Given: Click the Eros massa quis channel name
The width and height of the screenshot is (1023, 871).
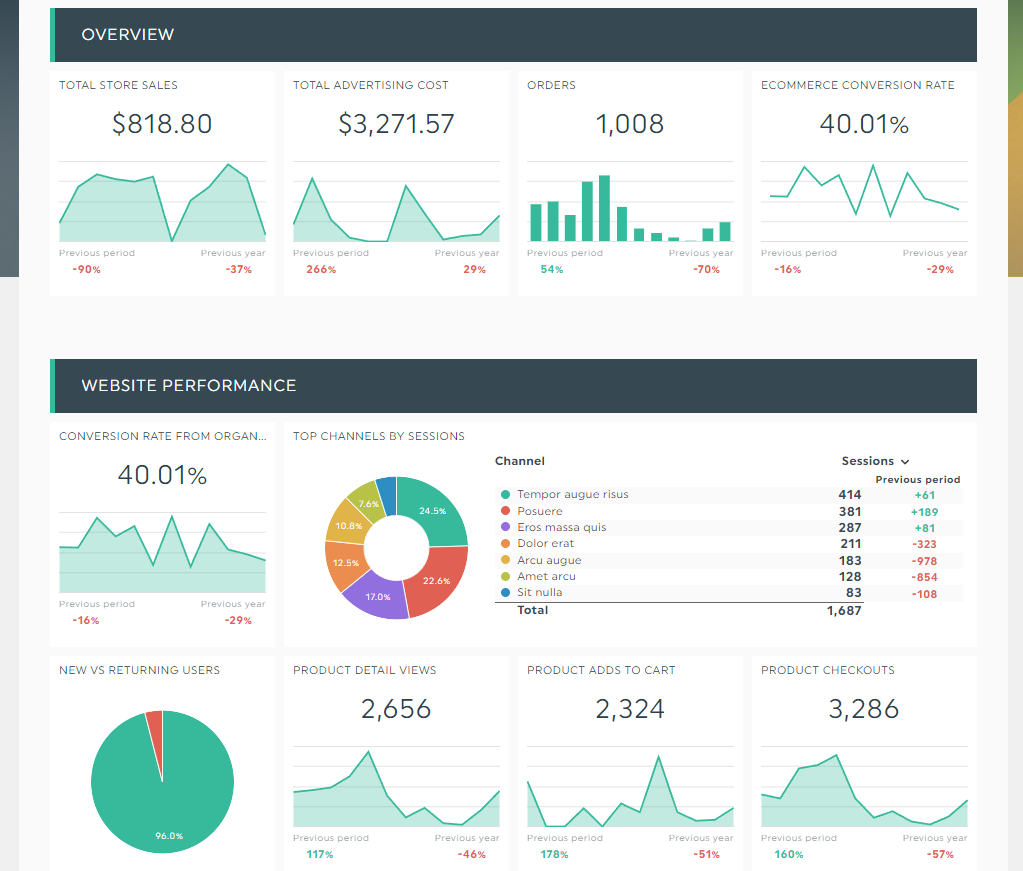Looking at the screenshot, I should (562, 527).
